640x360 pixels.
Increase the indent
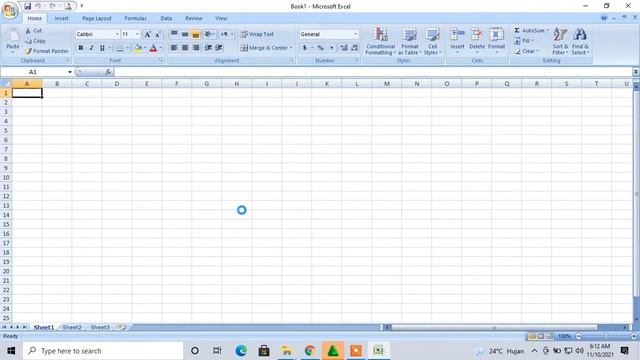219,48
